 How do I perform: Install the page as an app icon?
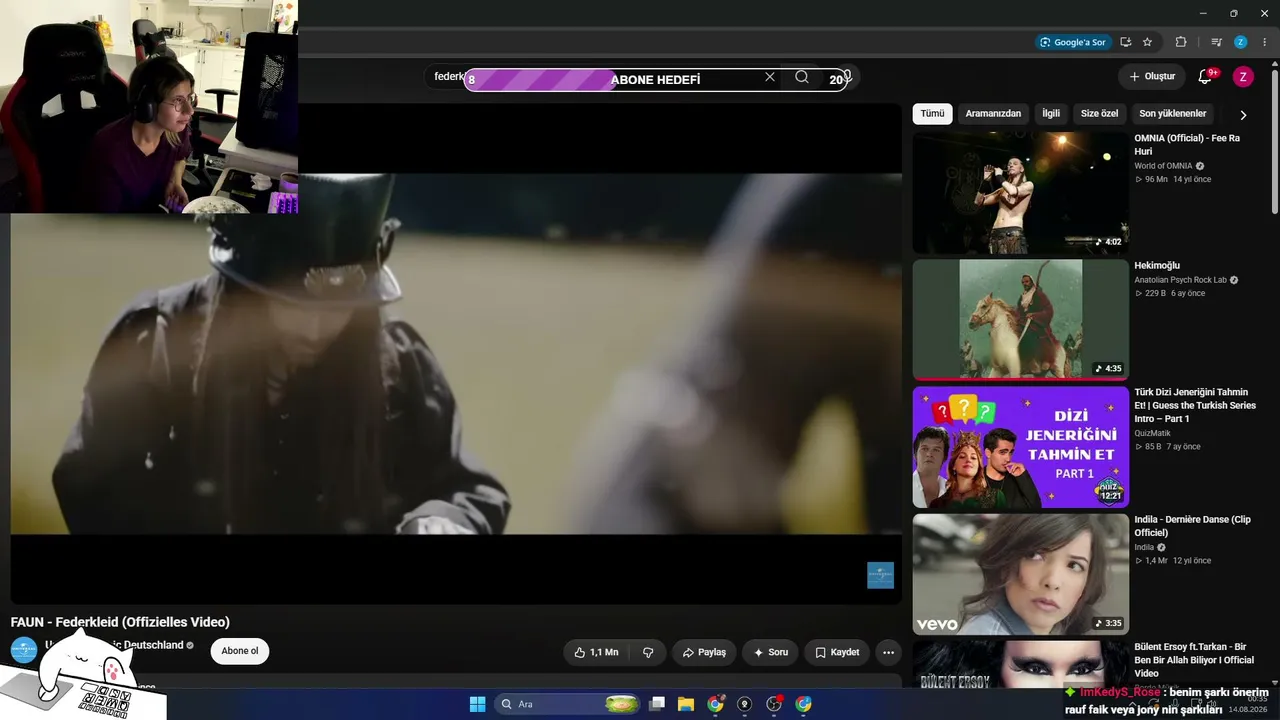(x=1126, y=42)
